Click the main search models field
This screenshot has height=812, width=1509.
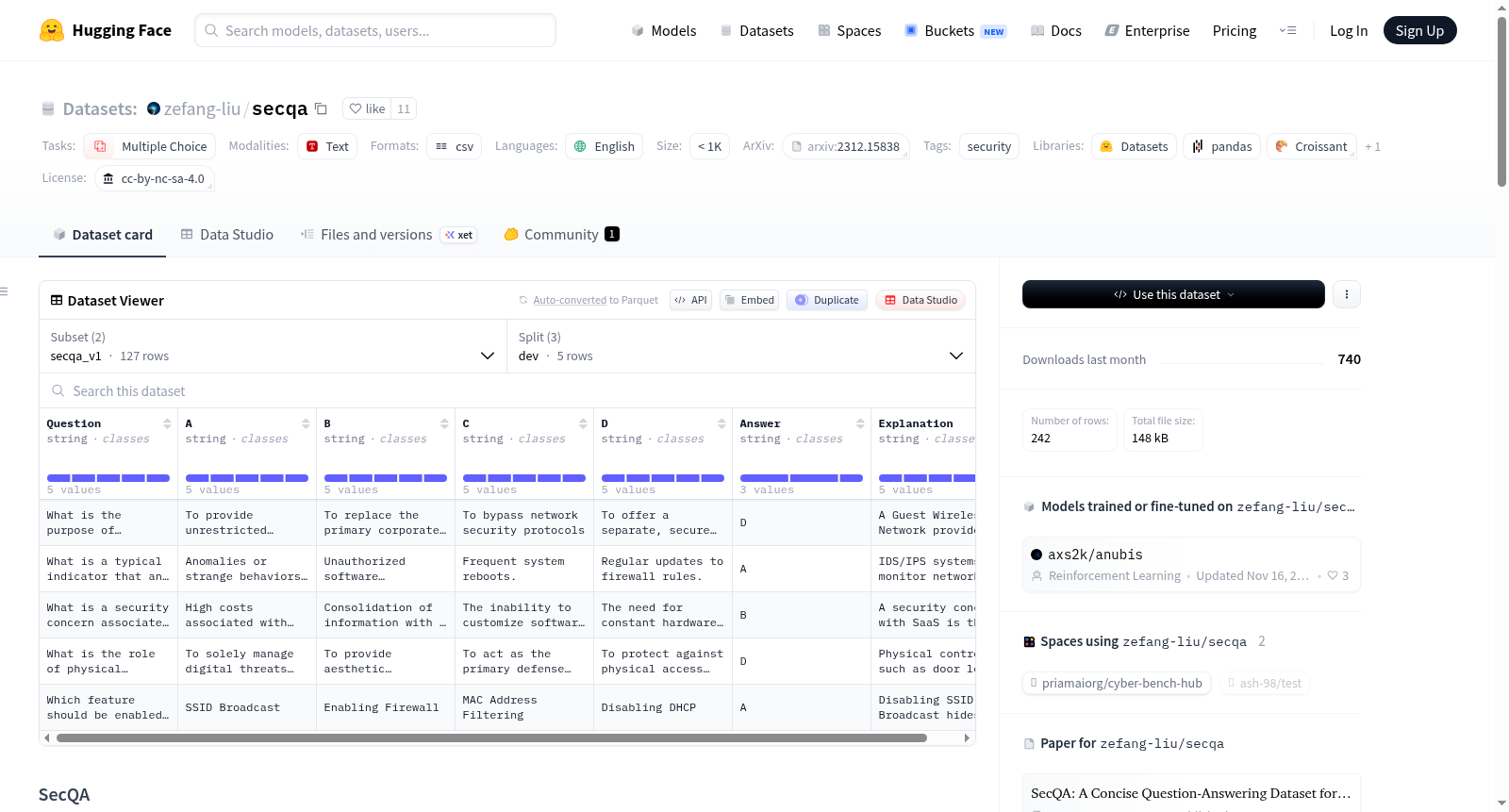click(375, 30)
